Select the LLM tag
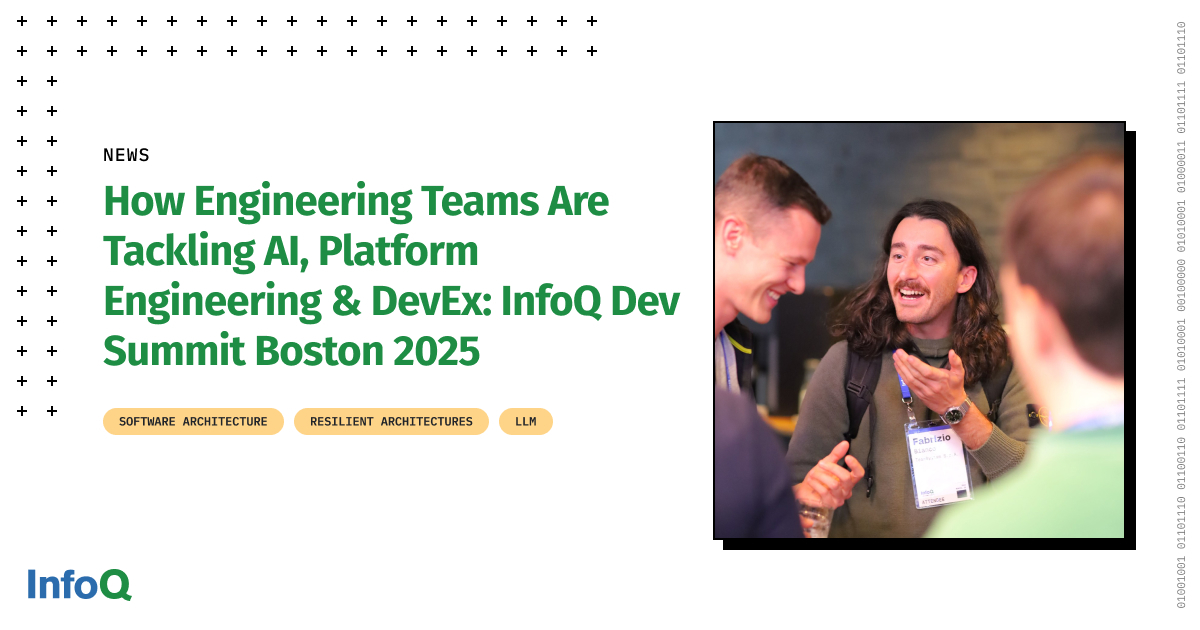This screenshot has width=1200, height=630. [526, 422]
